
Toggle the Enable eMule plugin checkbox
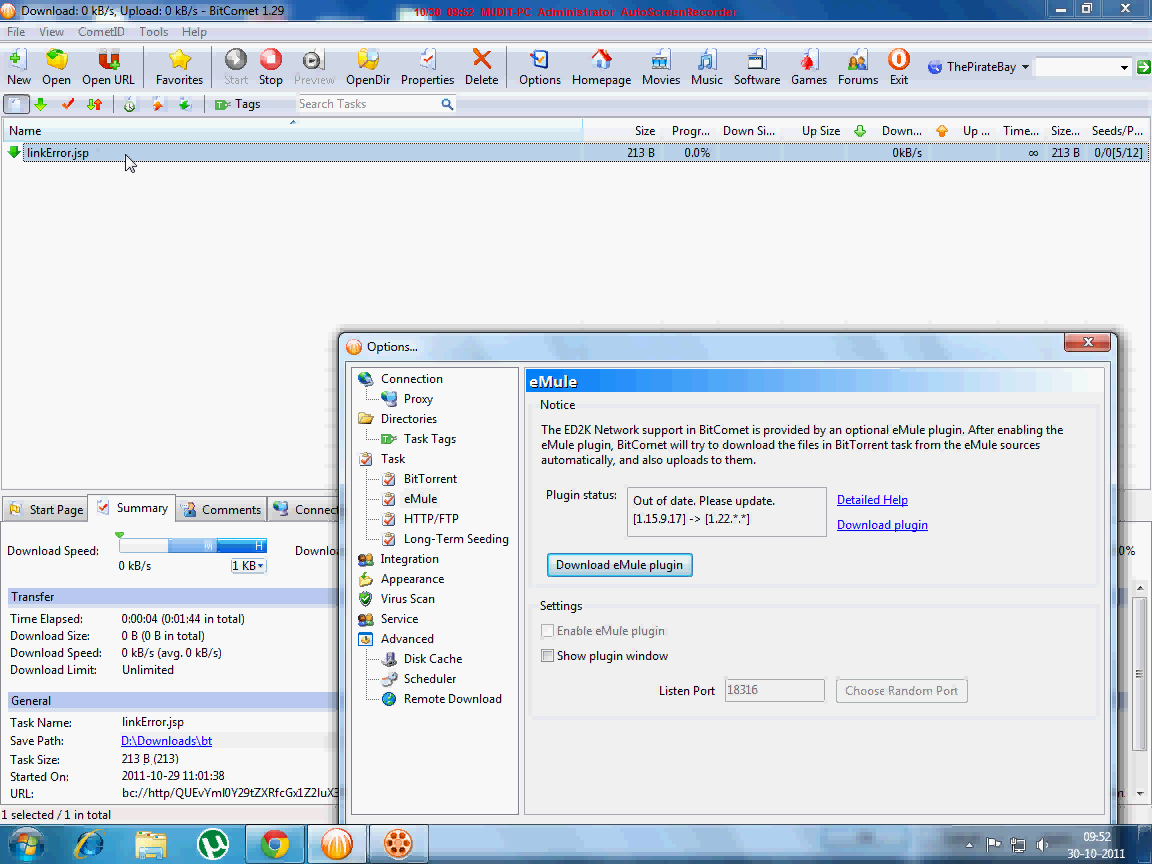(x=547, y=630)
